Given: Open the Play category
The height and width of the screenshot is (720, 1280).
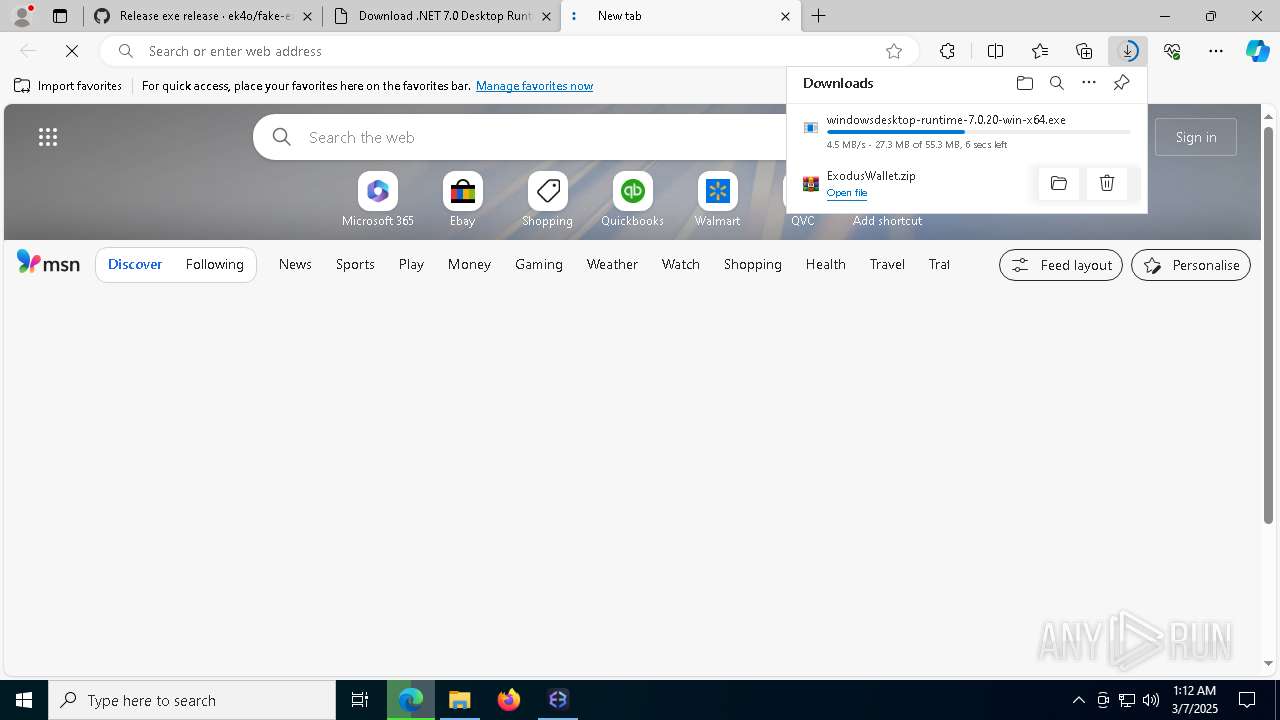Looking at the screenshot, I should tap(411, 265).
